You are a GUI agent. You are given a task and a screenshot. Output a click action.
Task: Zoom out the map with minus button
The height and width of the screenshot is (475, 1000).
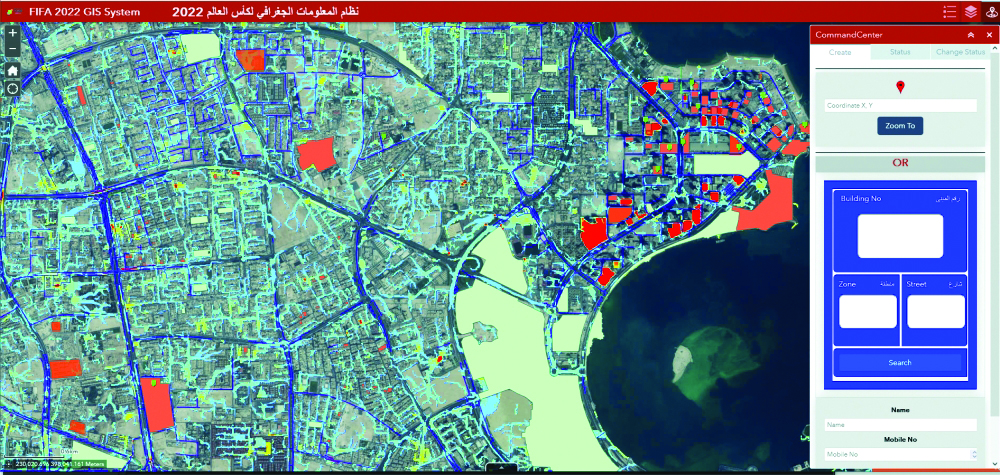[x=13, y=48]
